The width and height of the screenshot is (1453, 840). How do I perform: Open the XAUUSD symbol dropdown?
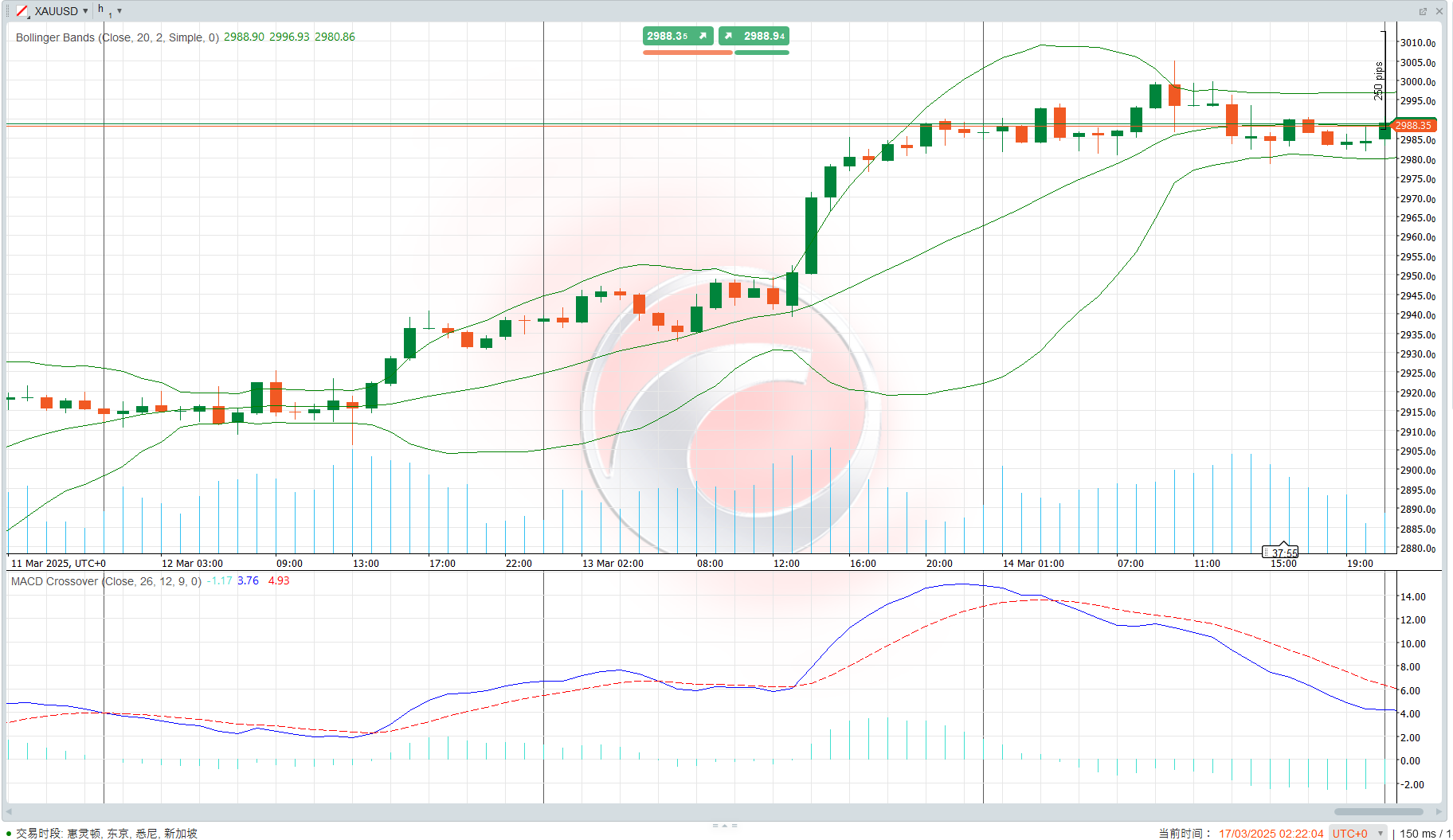[x=61, y=11]
